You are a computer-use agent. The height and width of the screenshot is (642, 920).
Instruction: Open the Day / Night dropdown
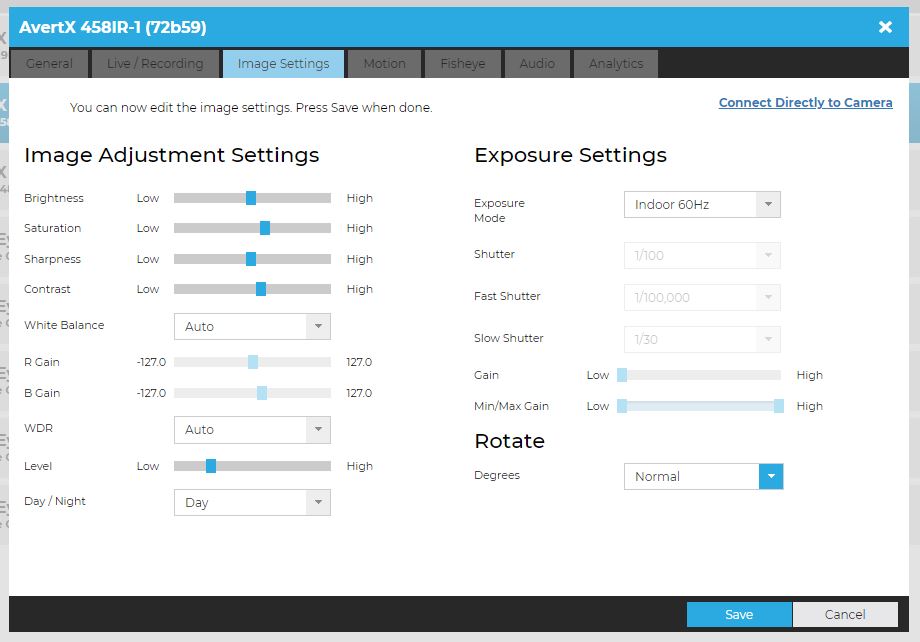[x=252, y=502]
